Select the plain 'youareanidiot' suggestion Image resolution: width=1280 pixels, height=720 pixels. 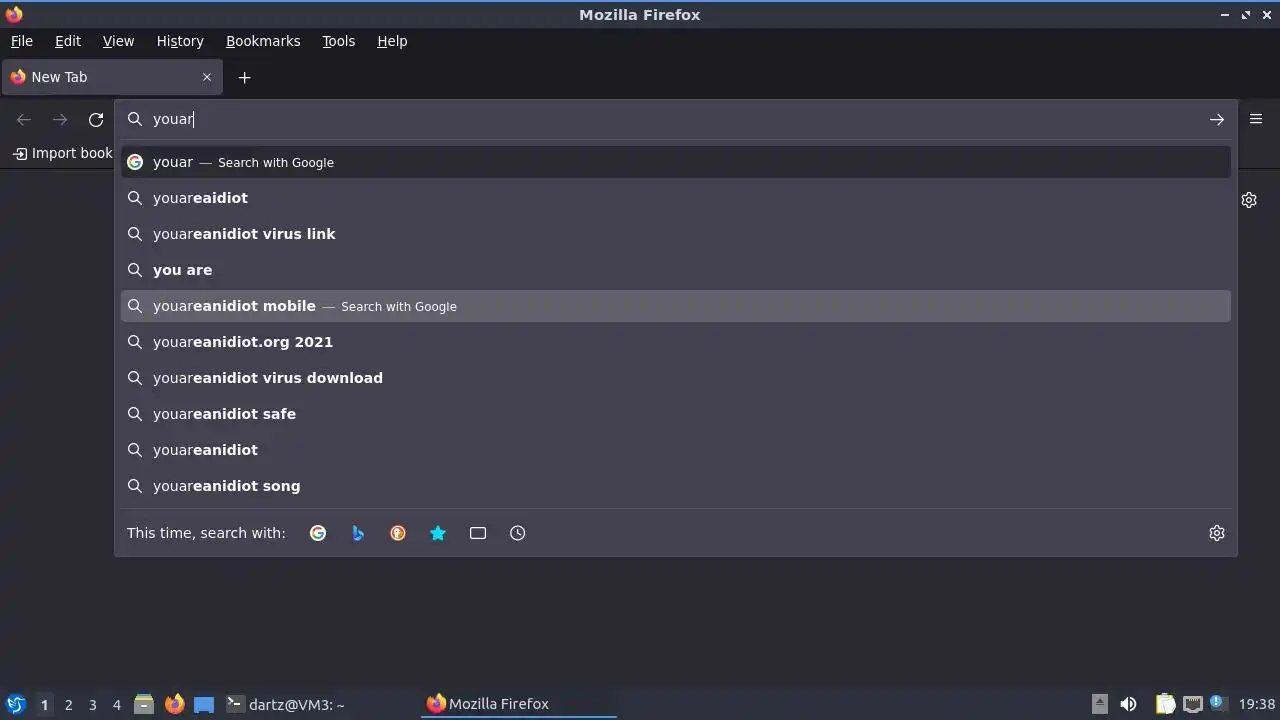(676, 450)
